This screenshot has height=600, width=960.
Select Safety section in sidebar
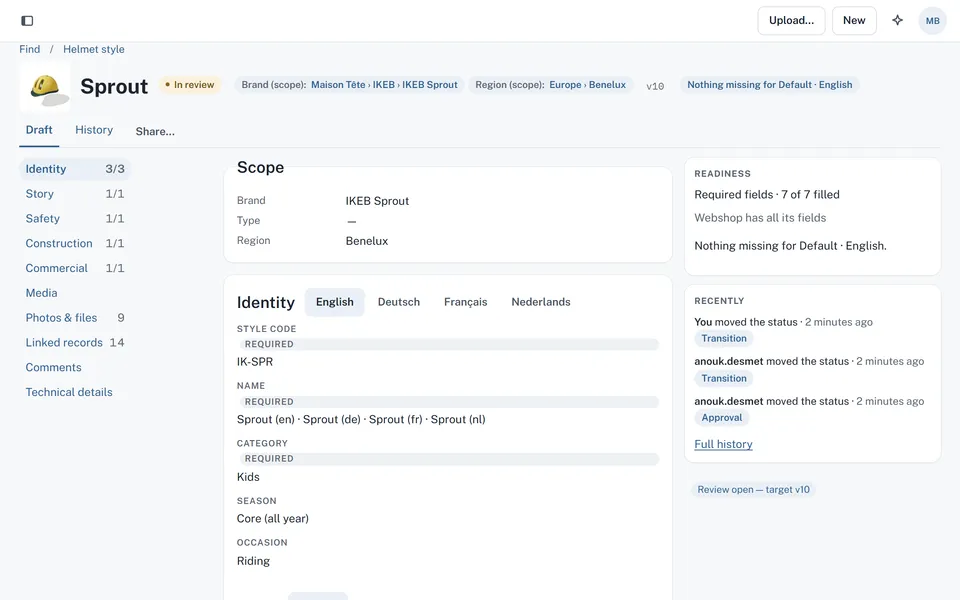tap(75, 219)
